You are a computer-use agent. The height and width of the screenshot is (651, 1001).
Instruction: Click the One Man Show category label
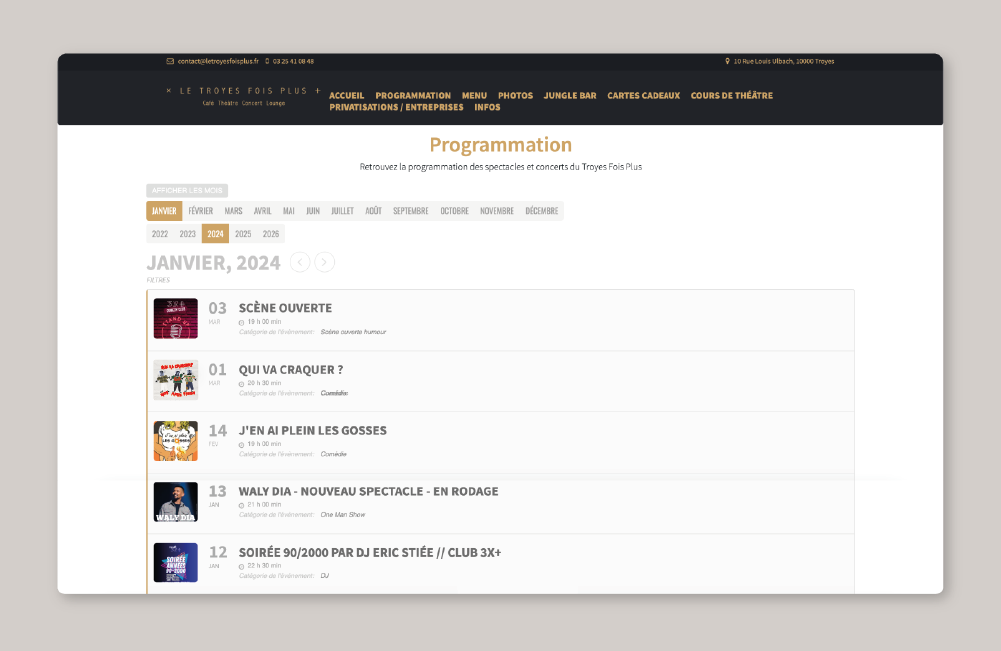[343, 514]
